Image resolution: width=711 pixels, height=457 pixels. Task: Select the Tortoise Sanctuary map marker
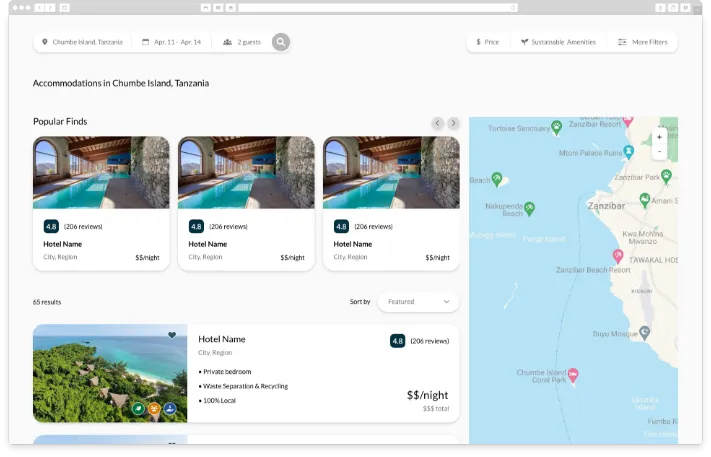tap(556, 127)
